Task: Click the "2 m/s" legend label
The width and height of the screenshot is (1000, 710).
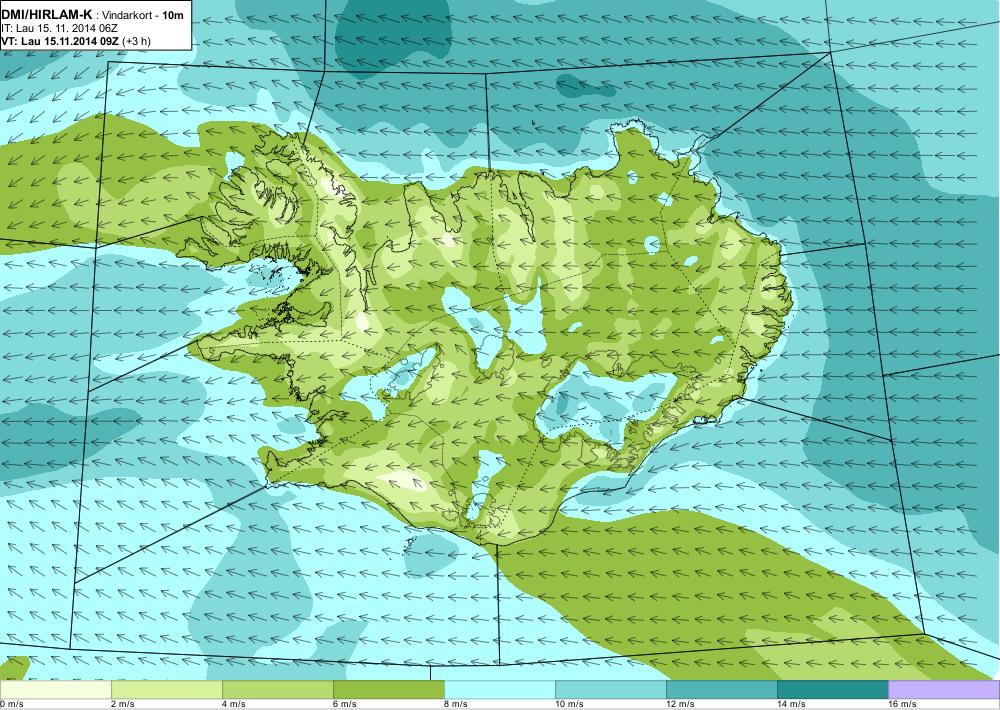Action: [123, 704]
